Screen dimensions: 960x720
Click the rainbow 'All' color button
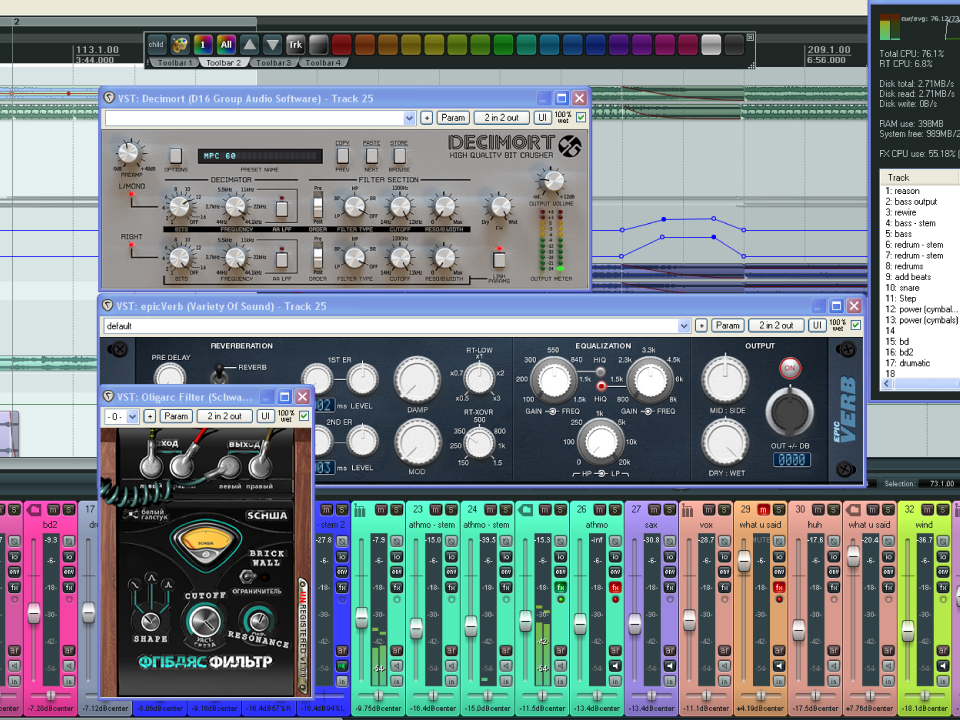pyautogui.click(x=227, y=45)
